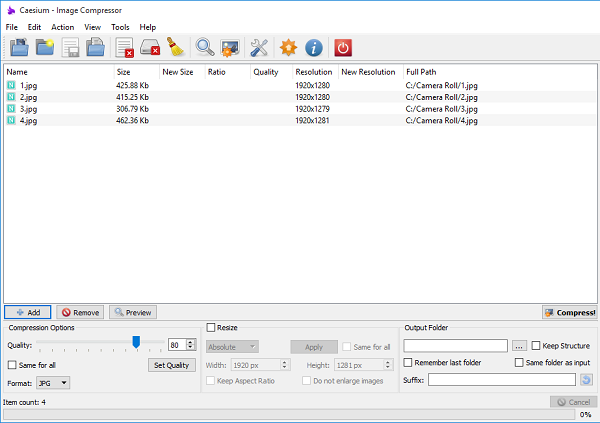Open the Format JPG dropdown
Screen dimensions: 600x423
pos(52,382)
